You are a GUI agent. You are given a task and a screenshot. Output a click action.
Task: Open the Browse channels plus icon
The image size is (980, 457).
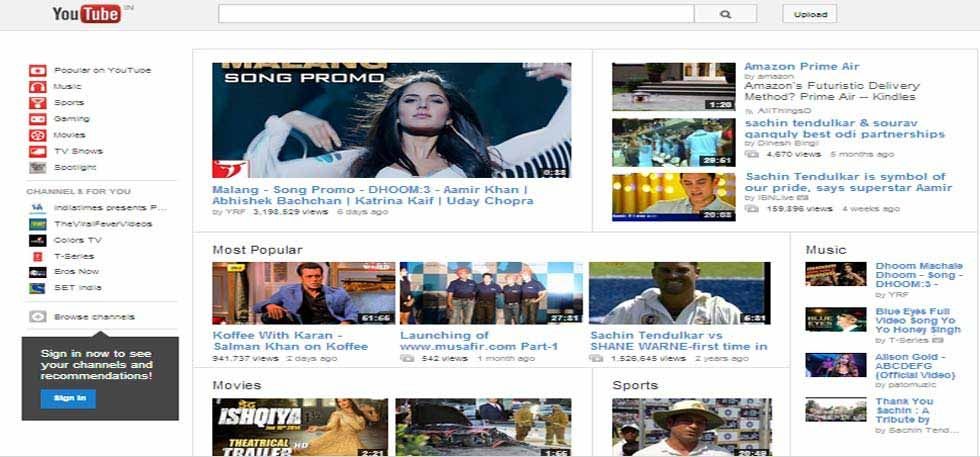click(x=37, y=317)
